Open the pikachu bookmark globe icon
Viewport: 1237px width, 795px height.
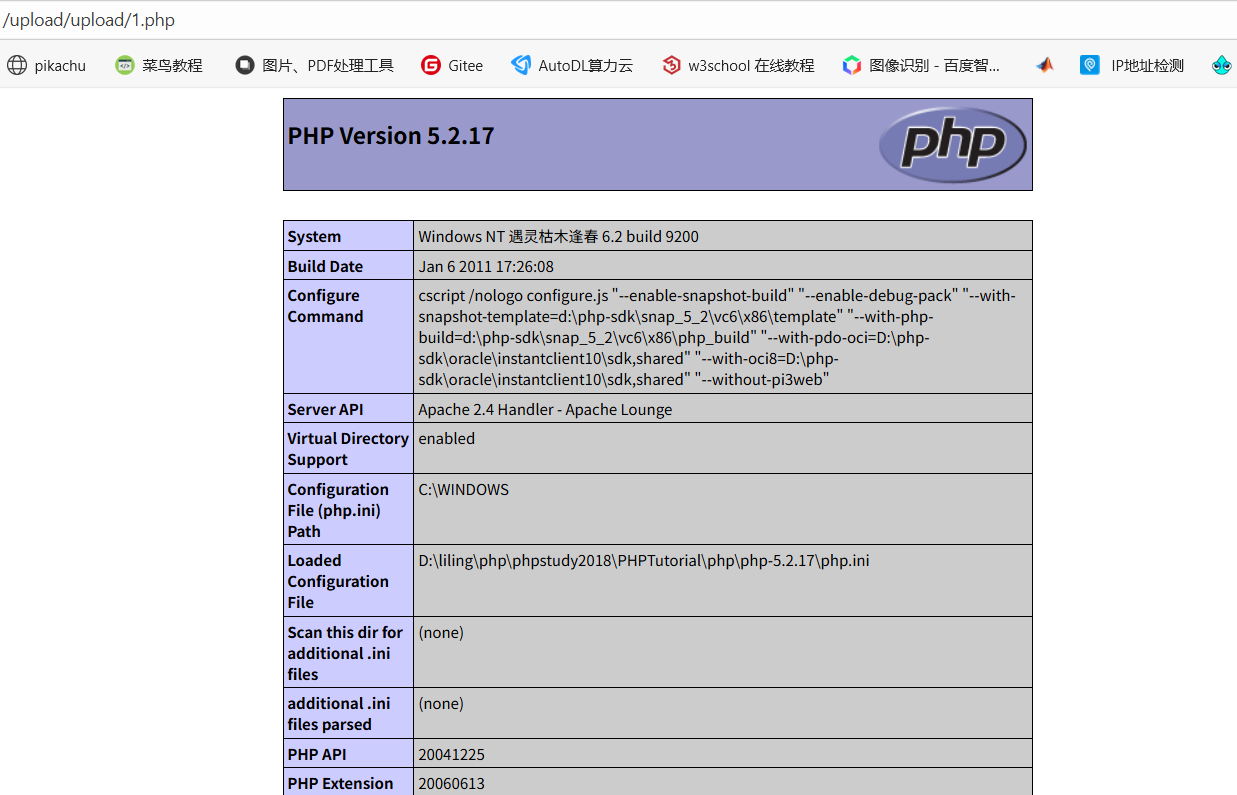click(x=17, y=65)
